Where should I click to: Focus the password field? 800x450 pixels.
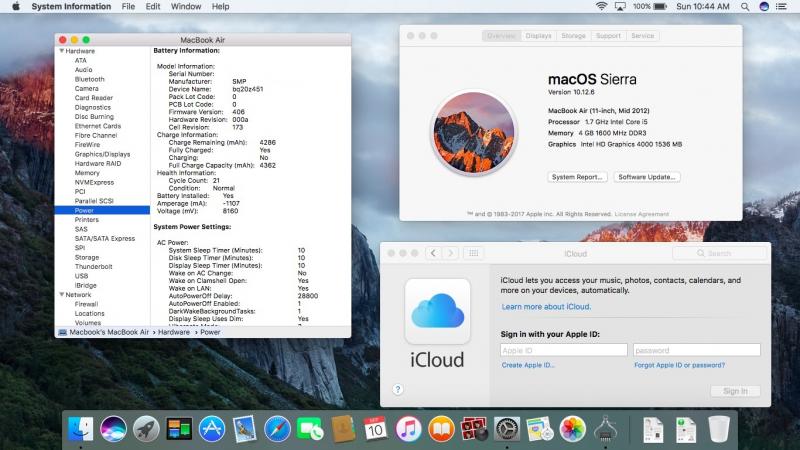[696, 350]
